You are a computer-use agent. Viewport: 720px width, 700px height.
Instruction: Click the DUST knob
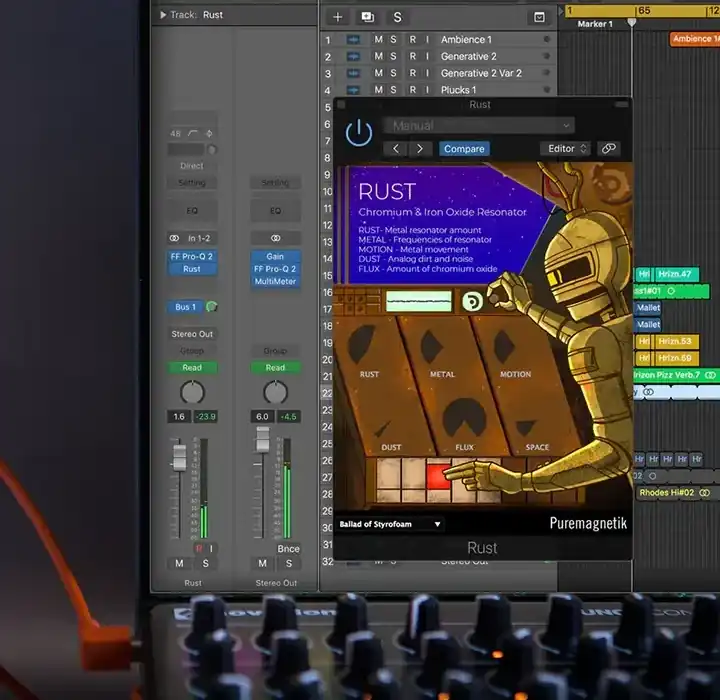tap(382, 429)
